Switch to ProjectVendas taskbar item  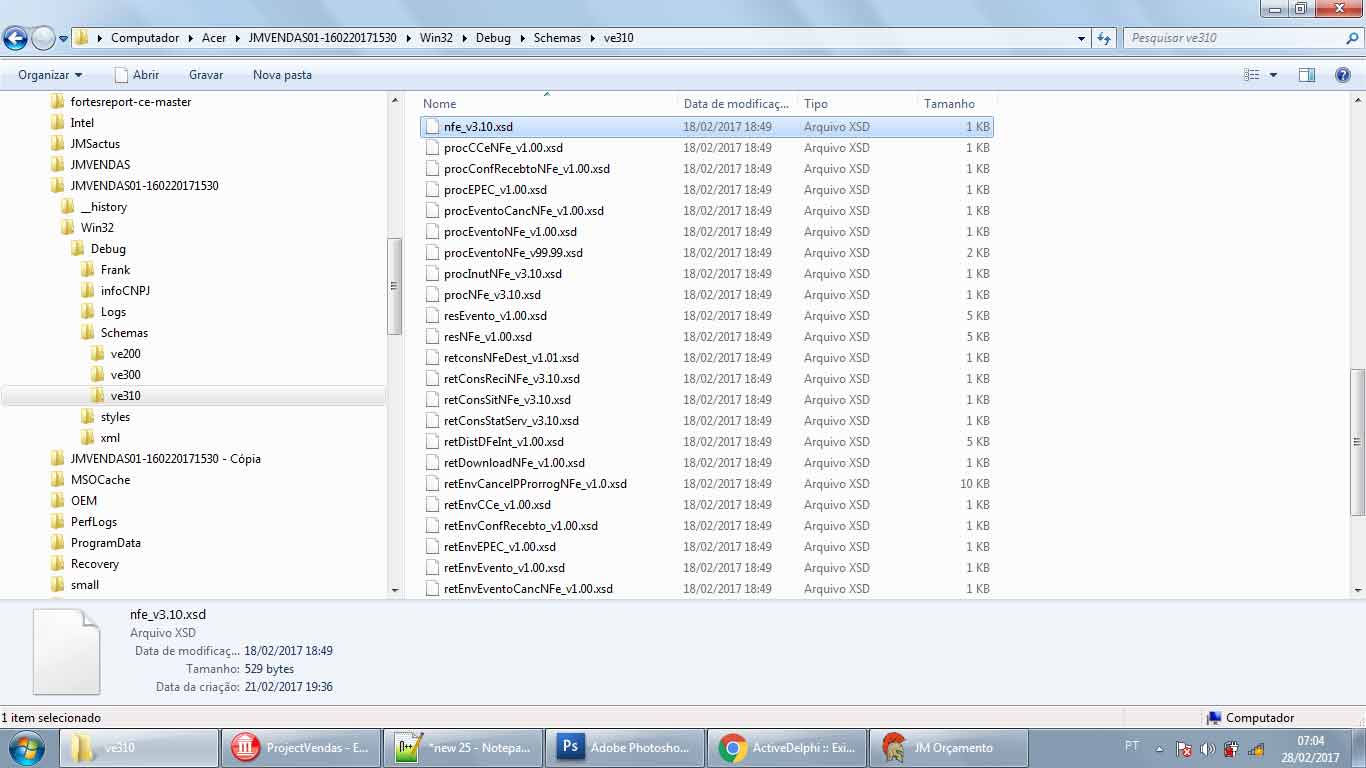pyautogui.click(x=300, y=748)
